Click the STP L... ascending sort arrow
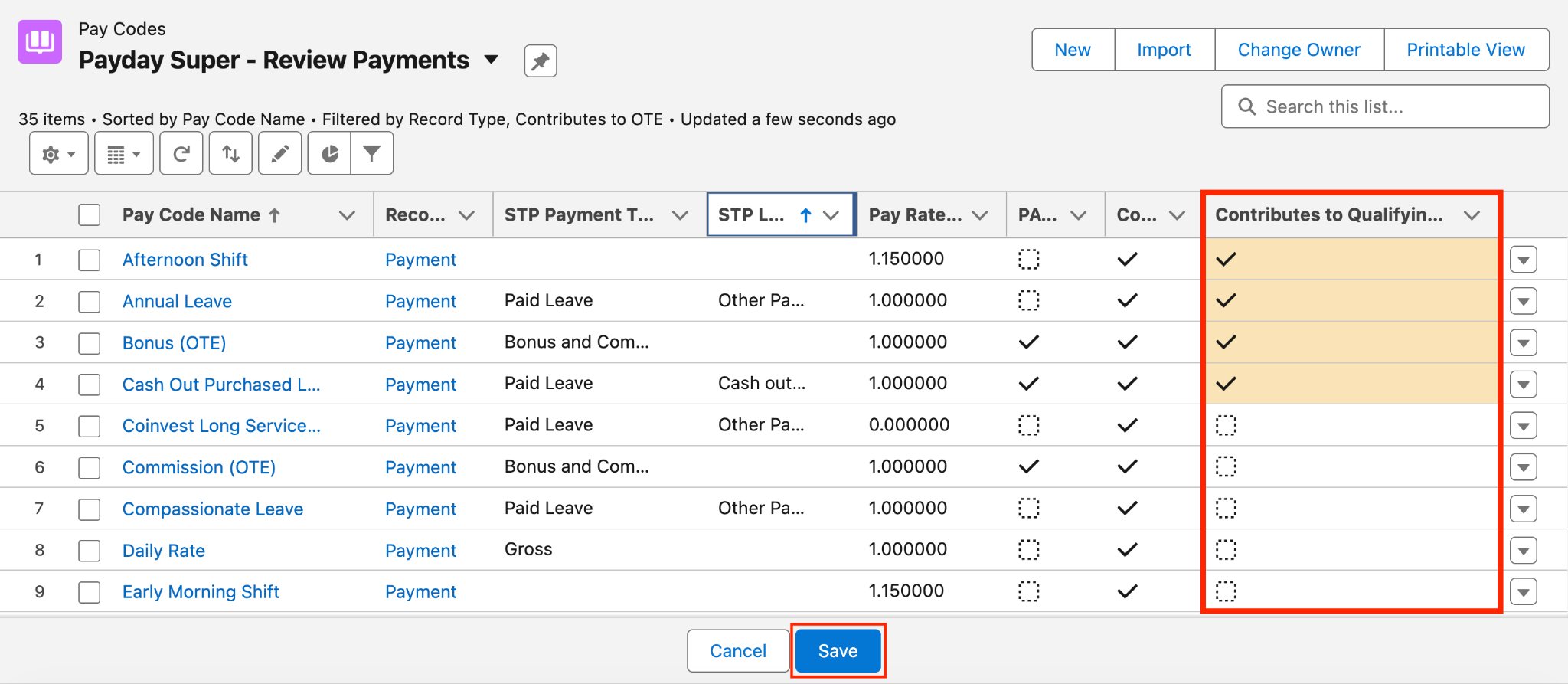Viewport: 1568px width, 684px height. (805, 215)
